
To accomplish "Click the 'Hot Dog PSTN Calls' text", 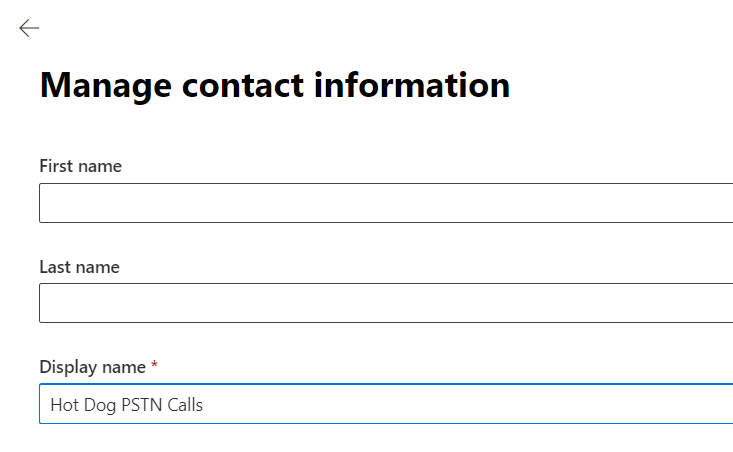I will click(x=127, y=405).
